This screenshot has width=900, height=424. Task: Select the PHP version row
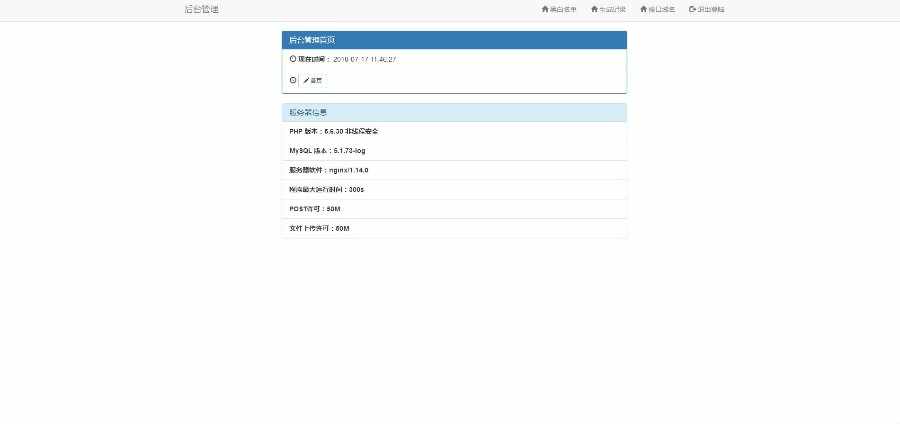coord(454,131)
